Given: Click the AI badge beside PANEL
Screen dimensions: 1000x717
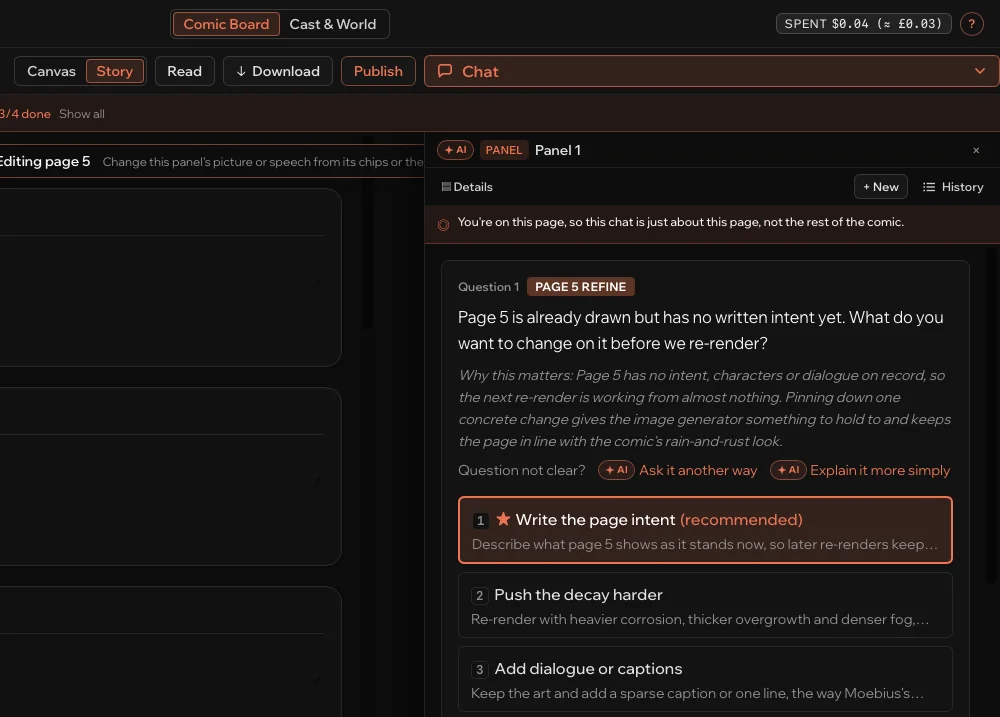Looking at the screenshot, I should pos(455,150).
